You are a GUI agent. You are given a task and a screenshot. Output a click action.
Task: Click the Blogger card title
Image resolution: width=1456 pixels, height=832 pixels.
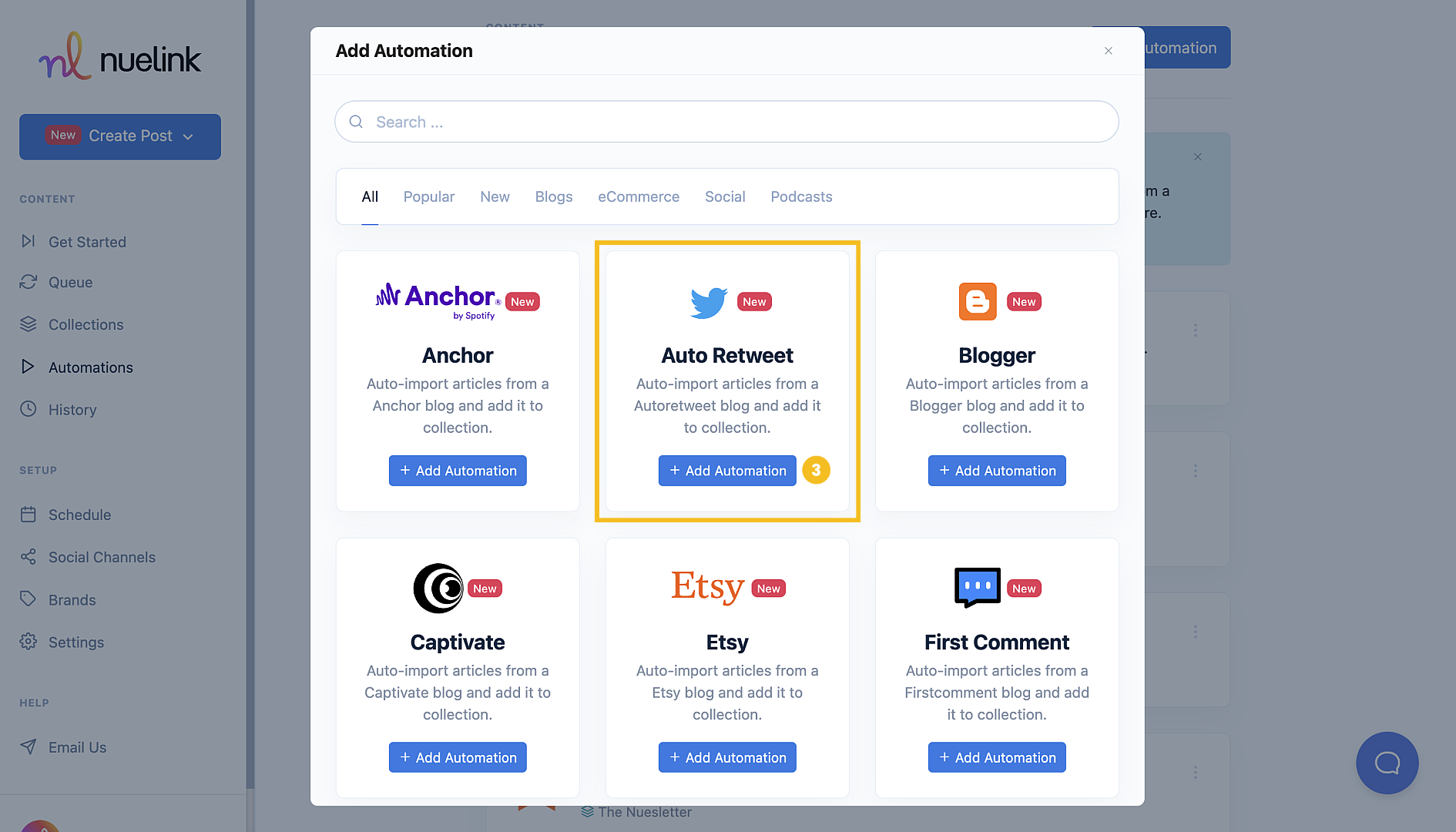tap(997, 355)
